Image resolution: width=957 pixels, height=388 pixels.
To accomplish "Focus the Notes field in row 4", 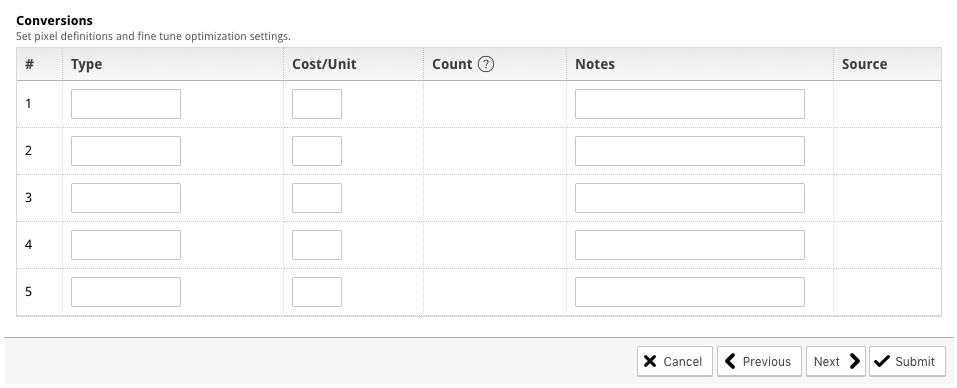I will pyautogui.click(x=690, y=245).
